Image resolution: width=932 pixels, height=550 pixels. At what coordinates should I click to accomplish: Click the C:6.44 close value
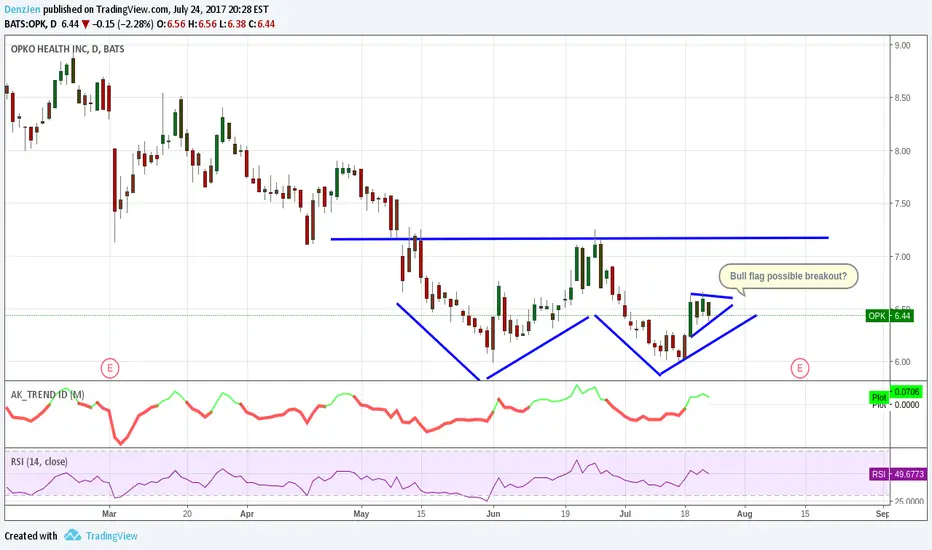point(262,24)
